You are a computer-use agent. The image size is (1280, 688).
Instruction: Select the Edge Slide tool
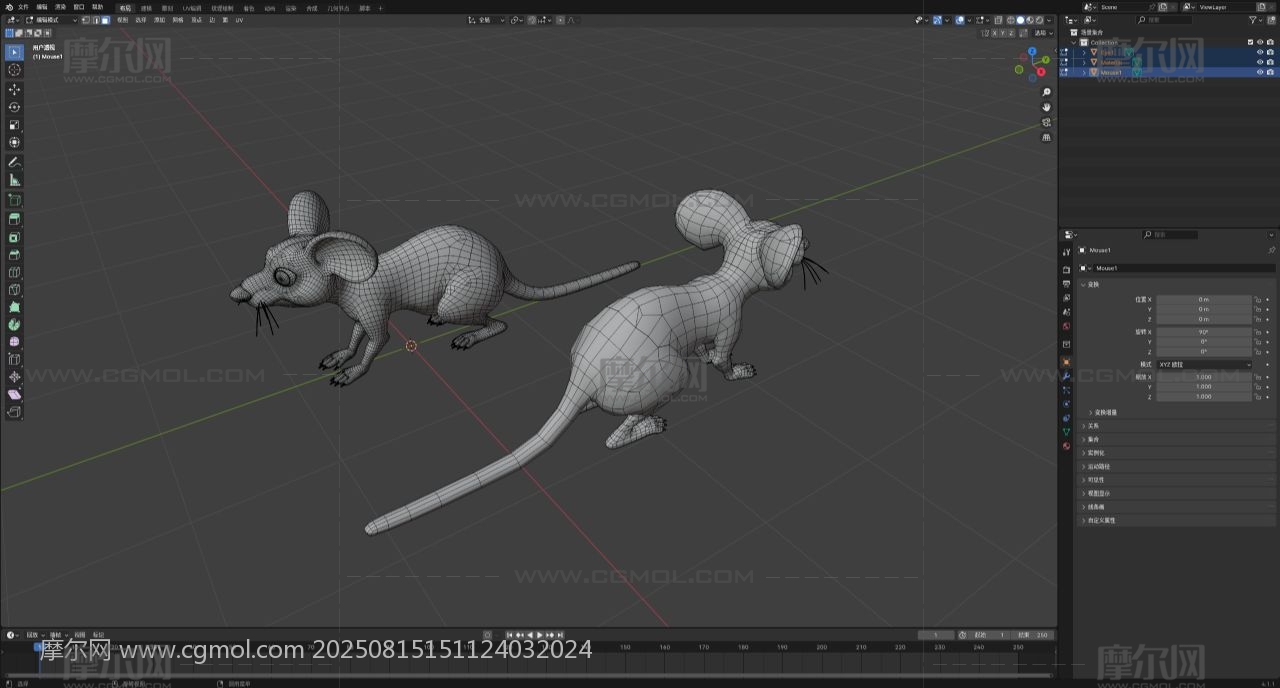pyautogui.click(x=14, y=359)
